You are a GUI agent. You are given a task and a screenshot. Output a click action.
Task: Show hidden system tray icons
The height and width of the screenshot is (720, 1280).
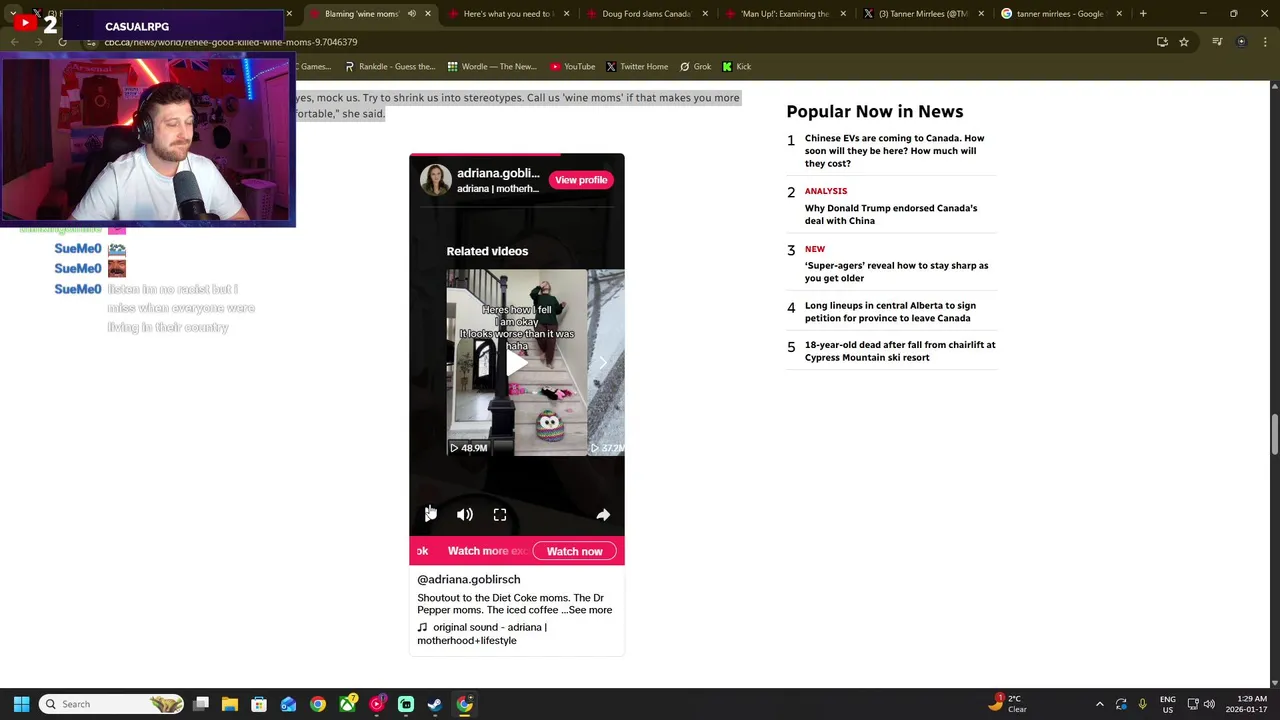(1100, 704)
